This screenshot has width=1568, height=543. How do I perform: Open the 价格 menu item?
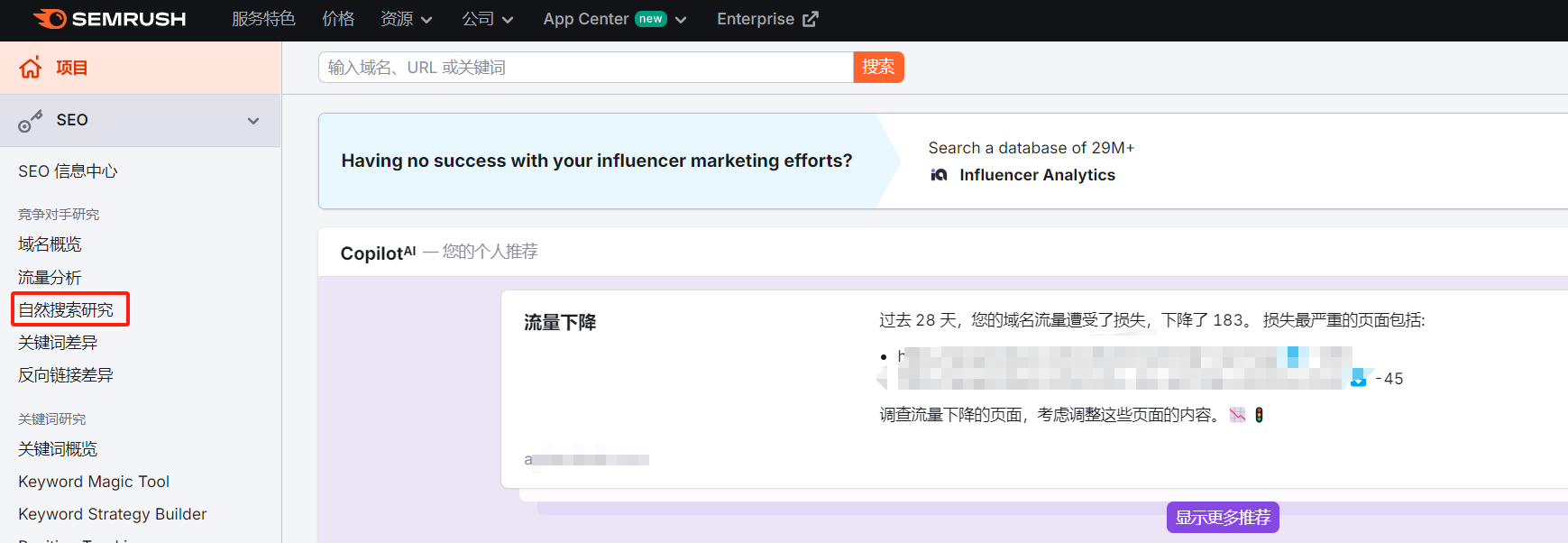click(x=338, y=19)
